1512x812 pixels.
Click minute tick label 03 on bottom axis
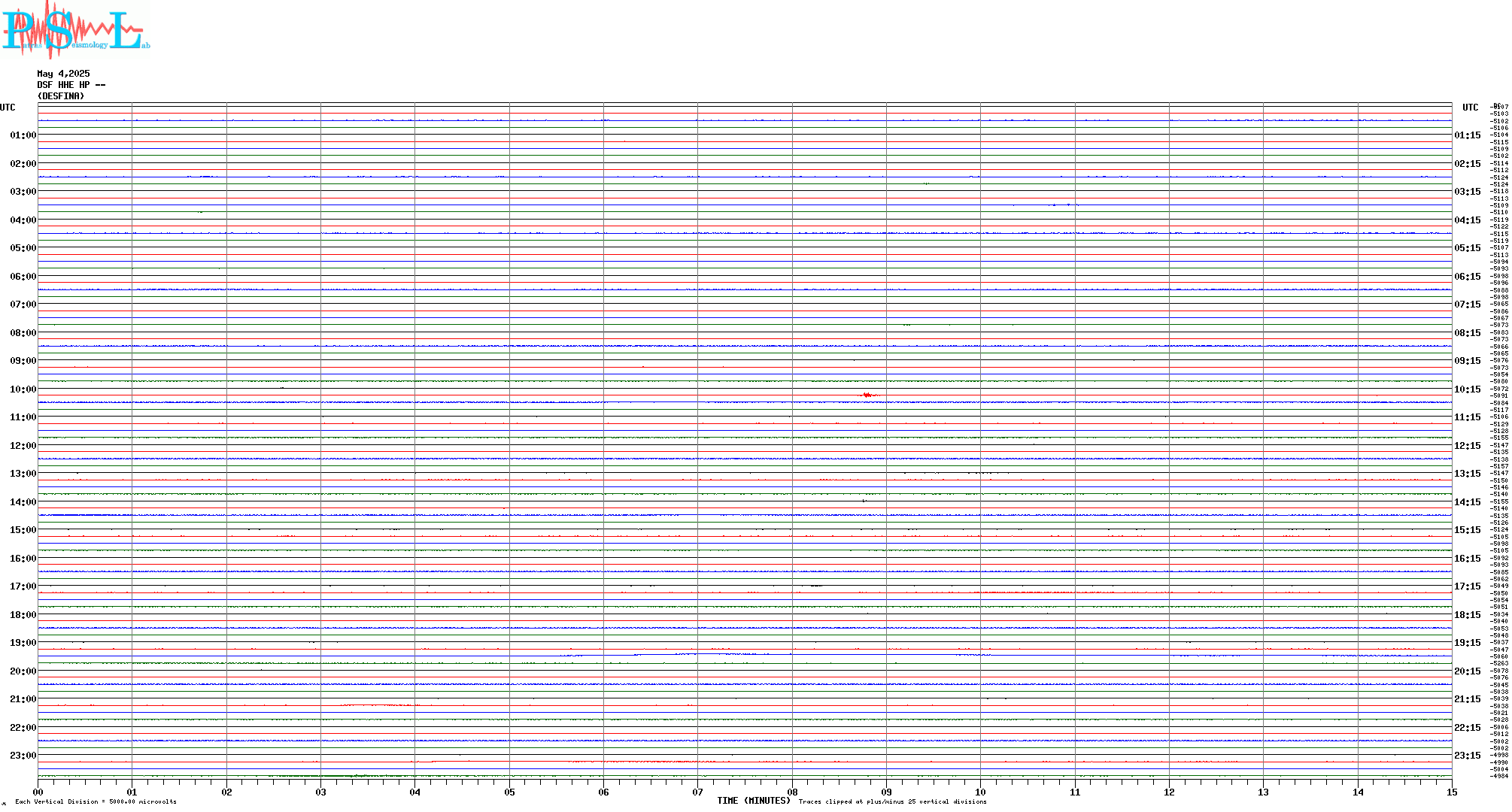pos(320,792)
